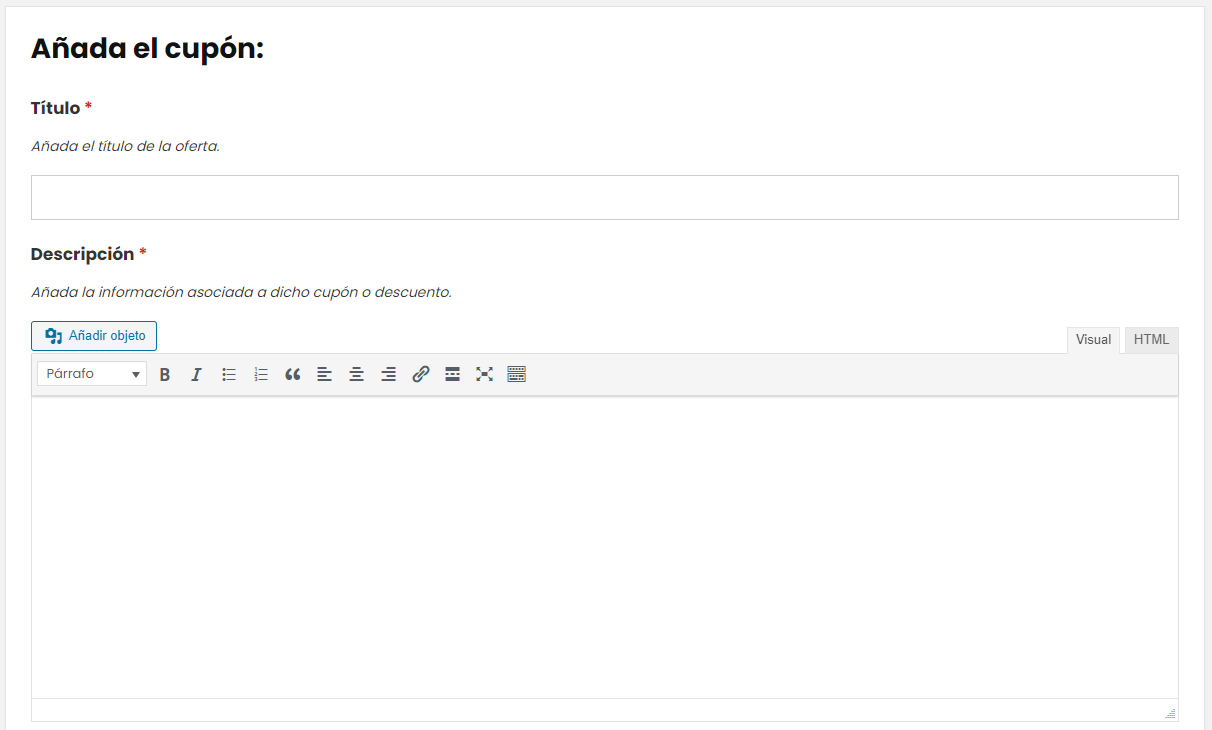Toggle bold formatting in the editor
Screen dimensions: 1212x730
tap(165, 374)
